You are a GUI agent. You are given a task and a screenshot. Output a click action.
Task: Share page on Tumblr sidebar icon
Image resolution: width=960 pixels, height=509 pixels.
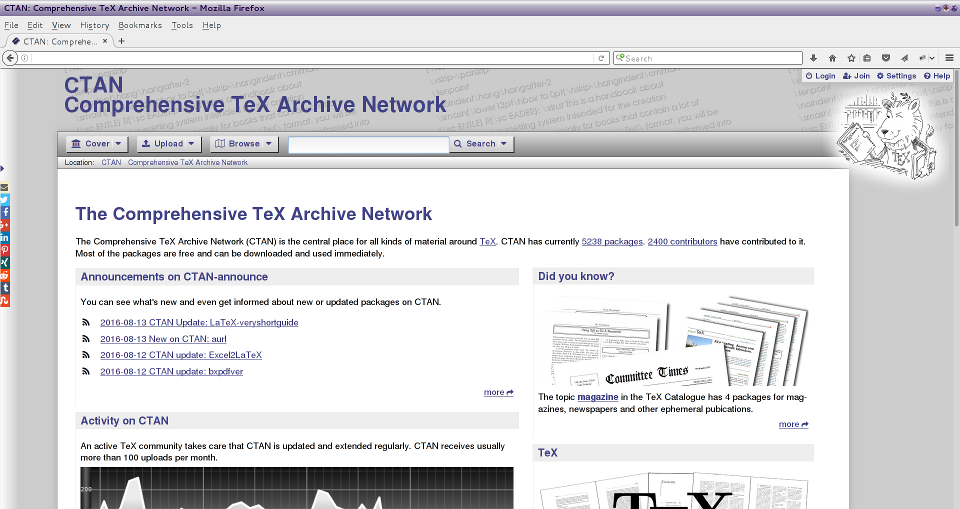click(4, 287)
